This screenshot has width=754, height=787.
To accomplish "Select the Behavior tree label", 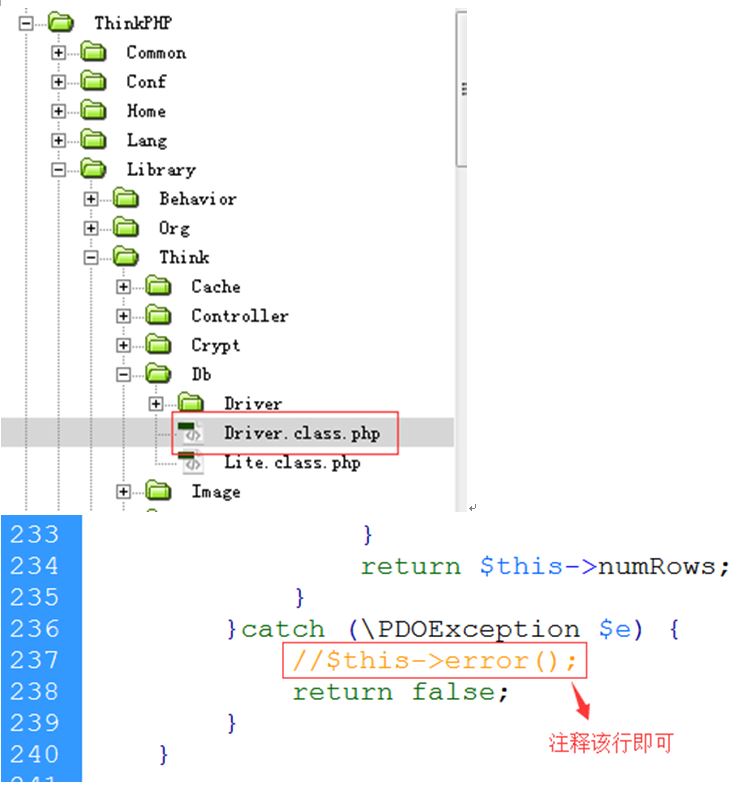I will point(198,199).
